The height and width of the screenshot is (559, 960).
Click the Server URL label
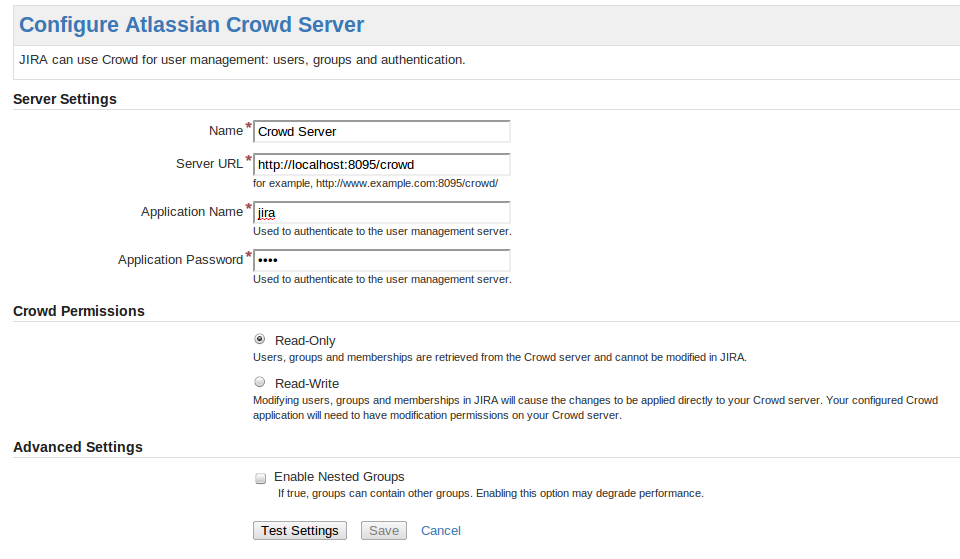point(209,163)
